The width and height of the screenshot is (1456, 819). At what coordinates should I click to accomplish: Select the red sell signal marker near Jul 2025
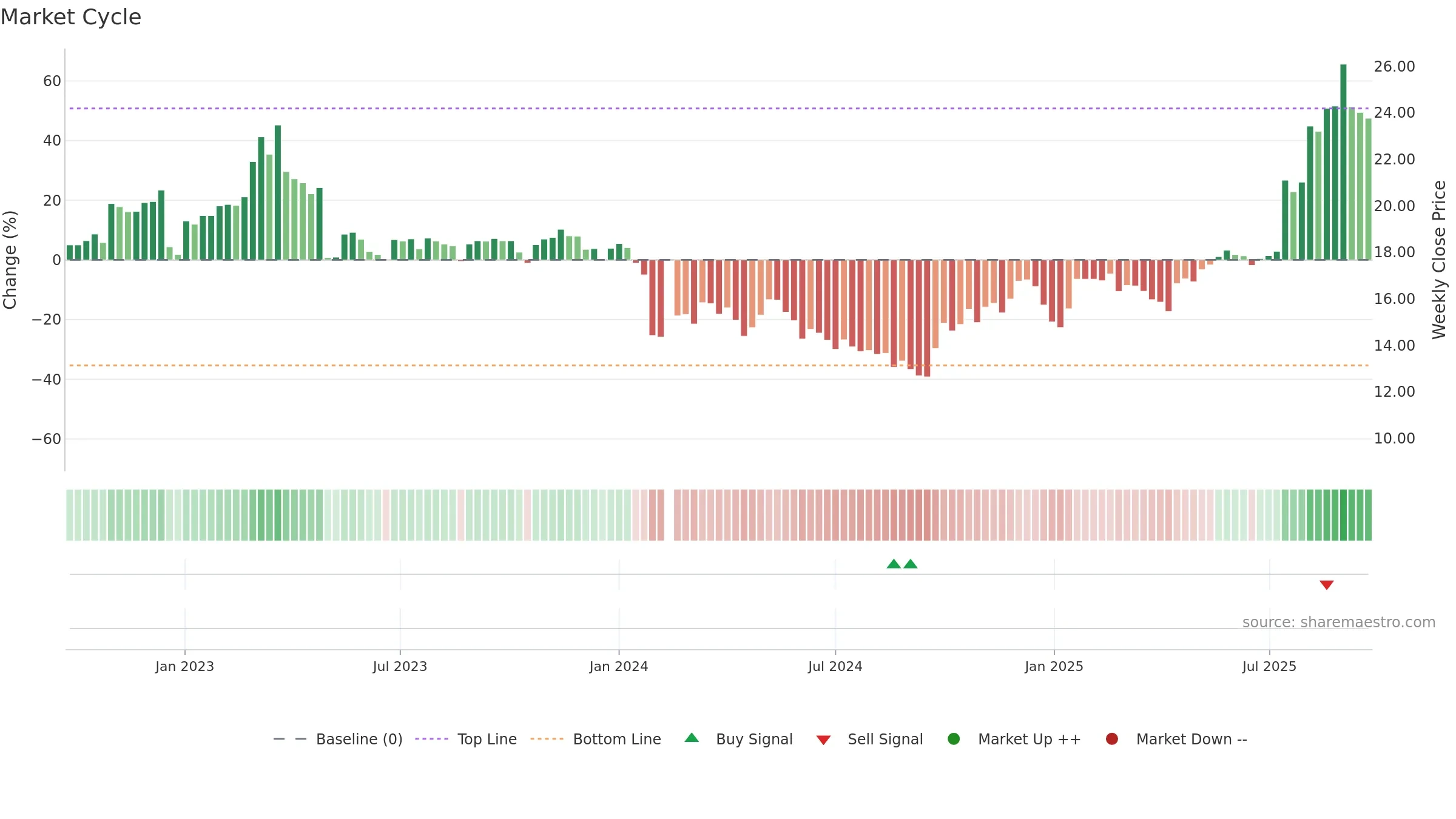pyautogui.click(x=1327, y=585)
